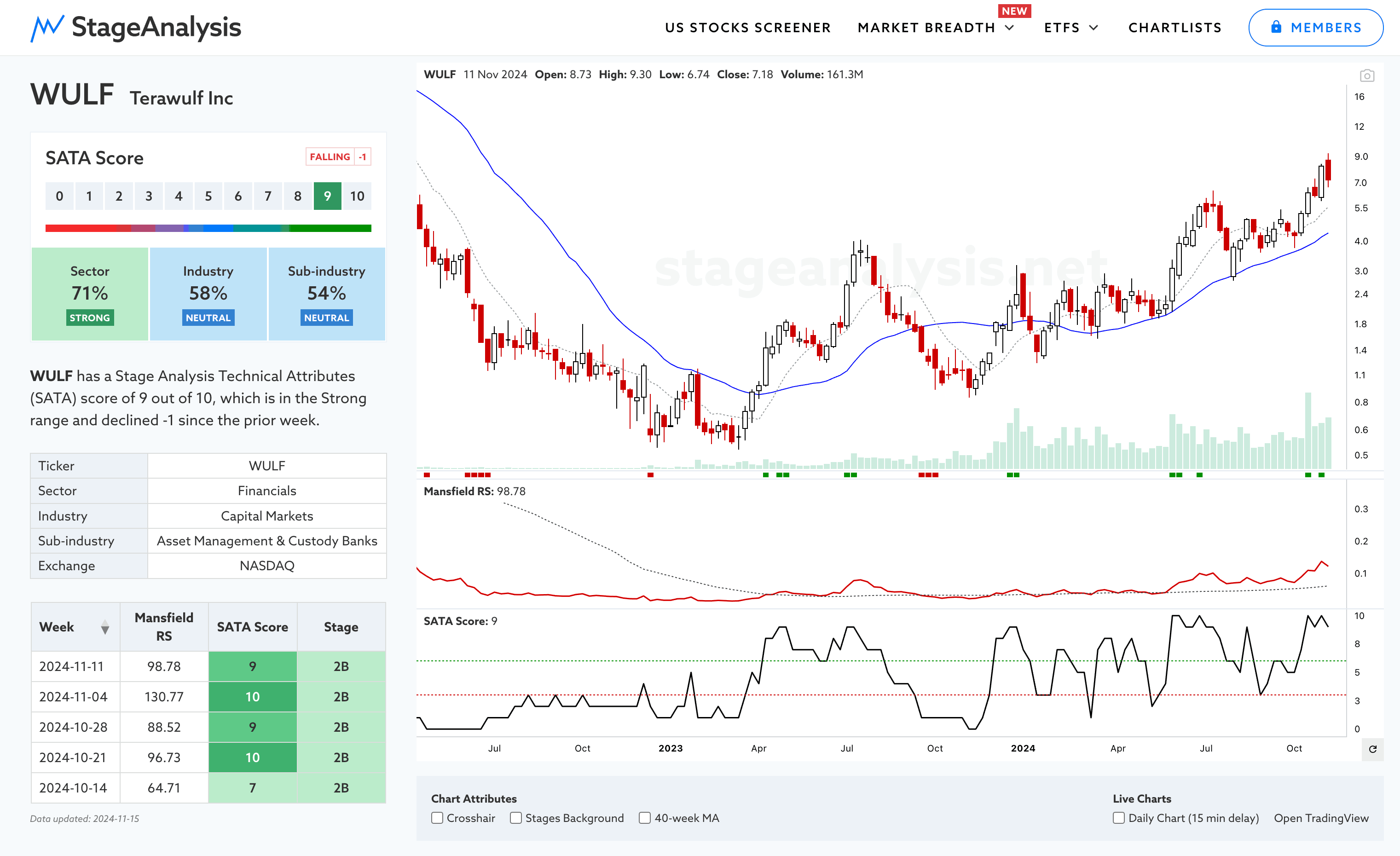1400x856 pixels.
Task: Click the NEW badge above Market Breadth
Action: tap(1014, 11)
